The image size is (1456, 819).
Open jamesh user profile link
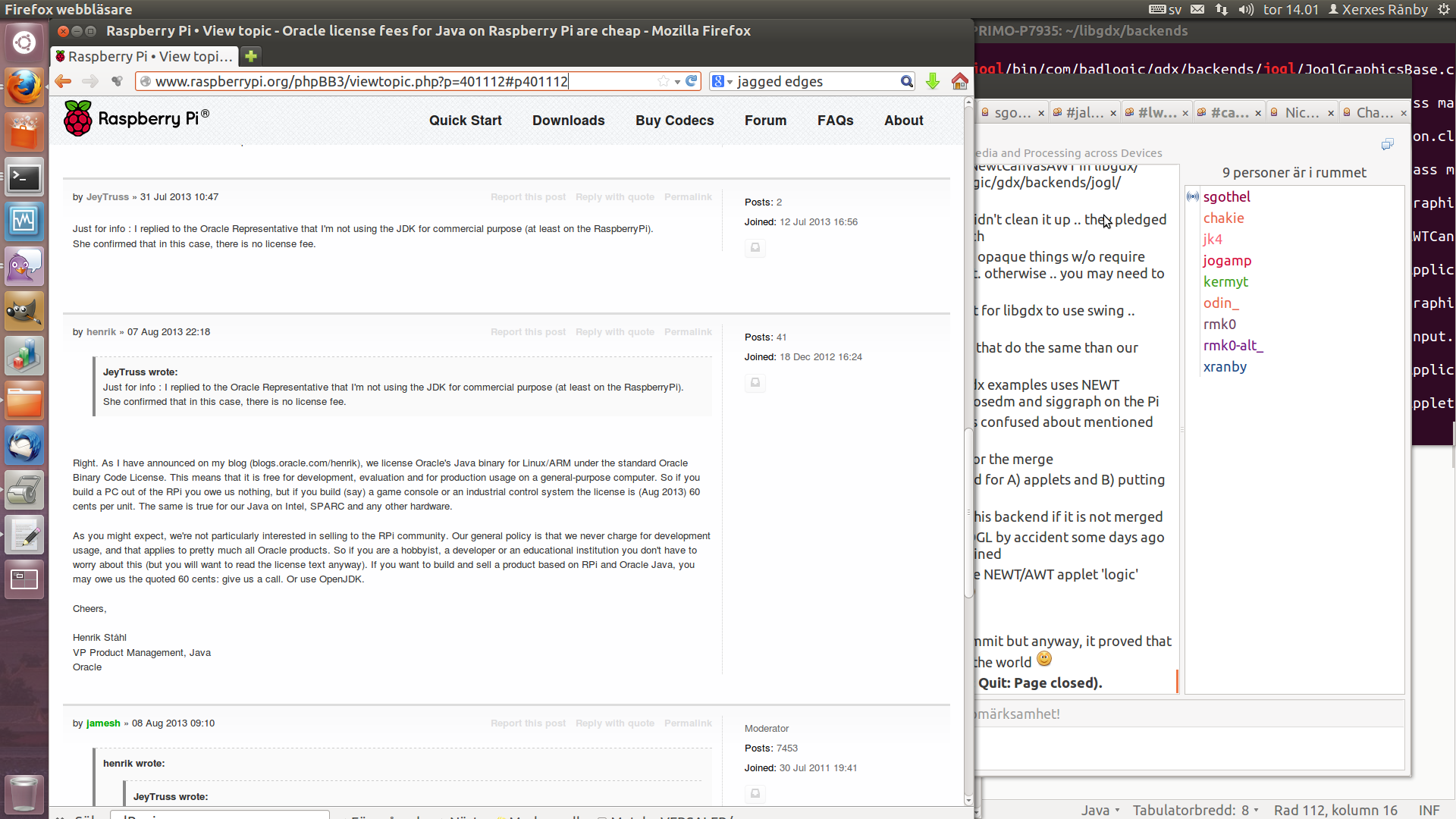[x=103, y=723]
